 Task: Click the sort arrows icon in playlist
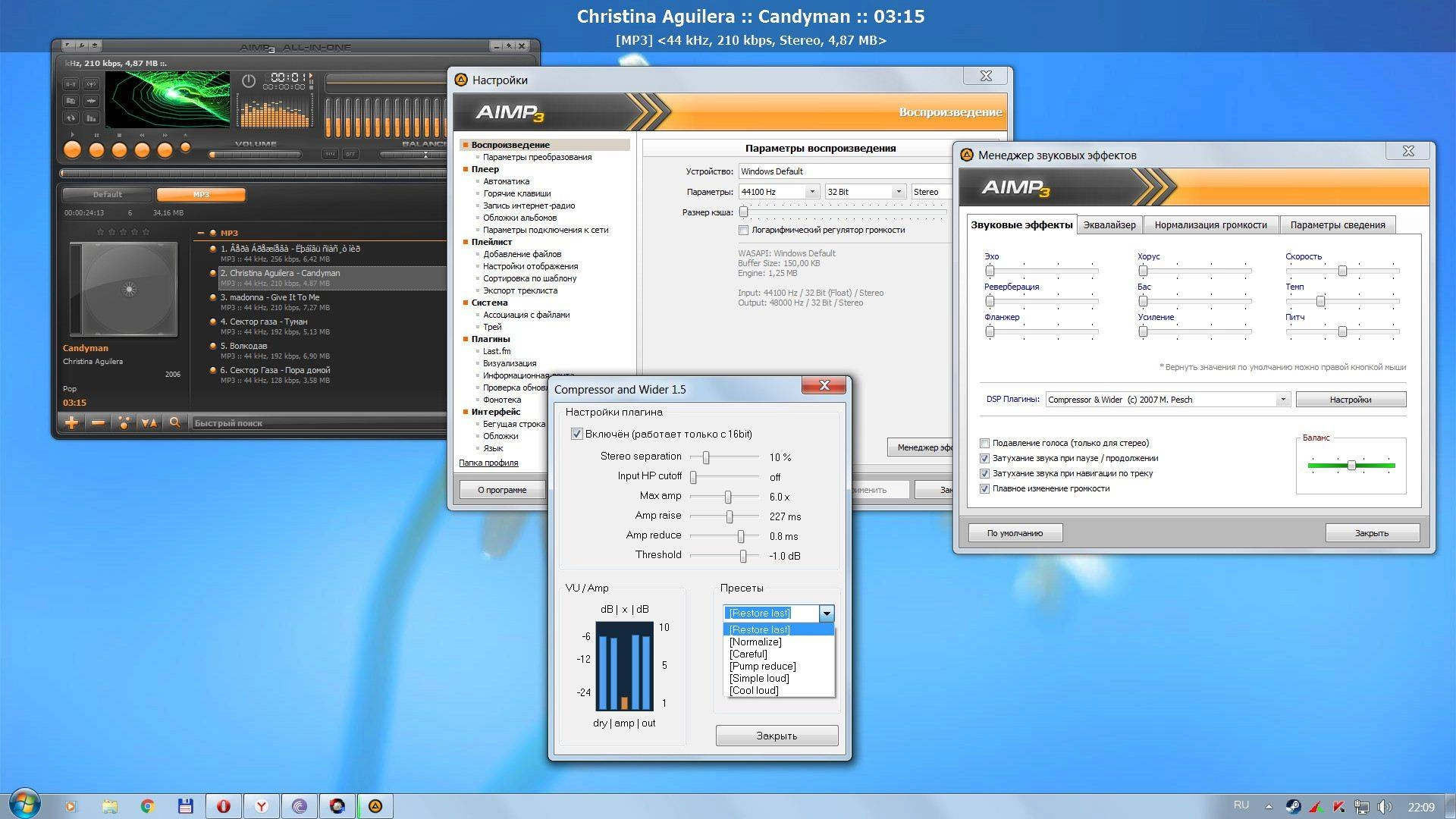point(149,423)
